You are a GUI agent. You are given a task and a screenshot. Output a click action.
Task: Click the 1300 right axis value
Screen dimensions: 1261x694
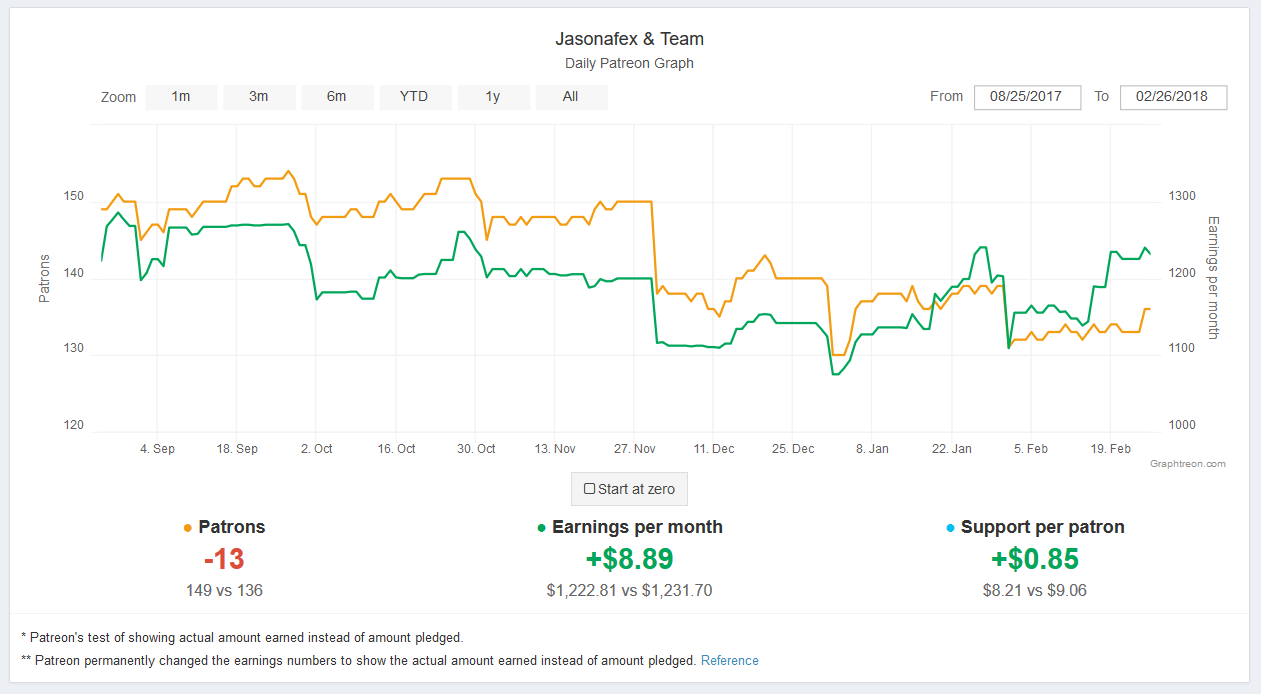pyautogui.click(x=1183, y=196)
